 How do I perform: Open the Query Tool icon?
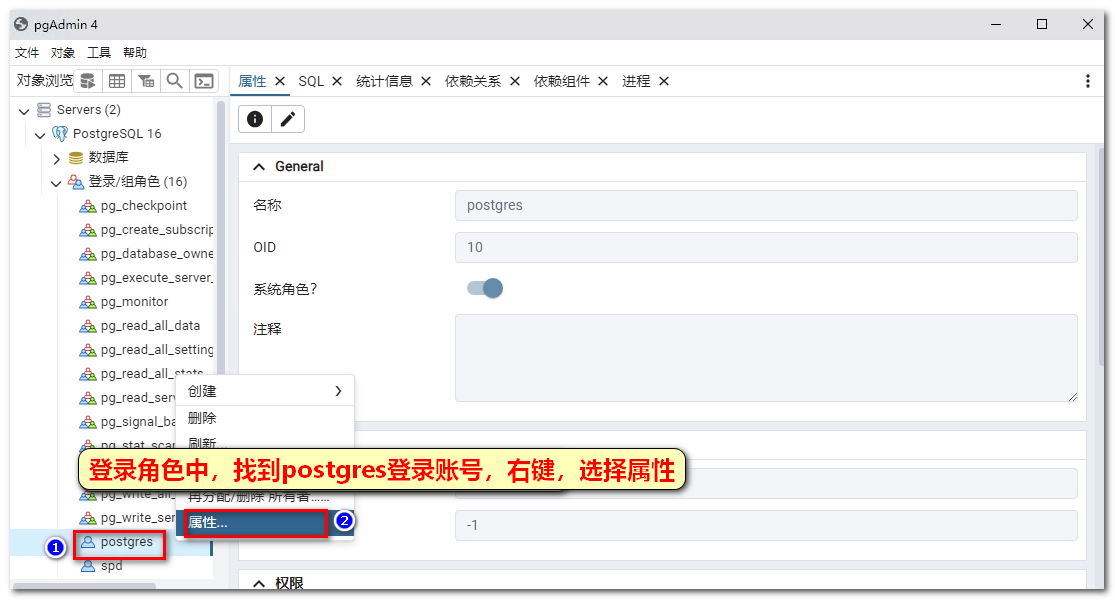[88, 81]
